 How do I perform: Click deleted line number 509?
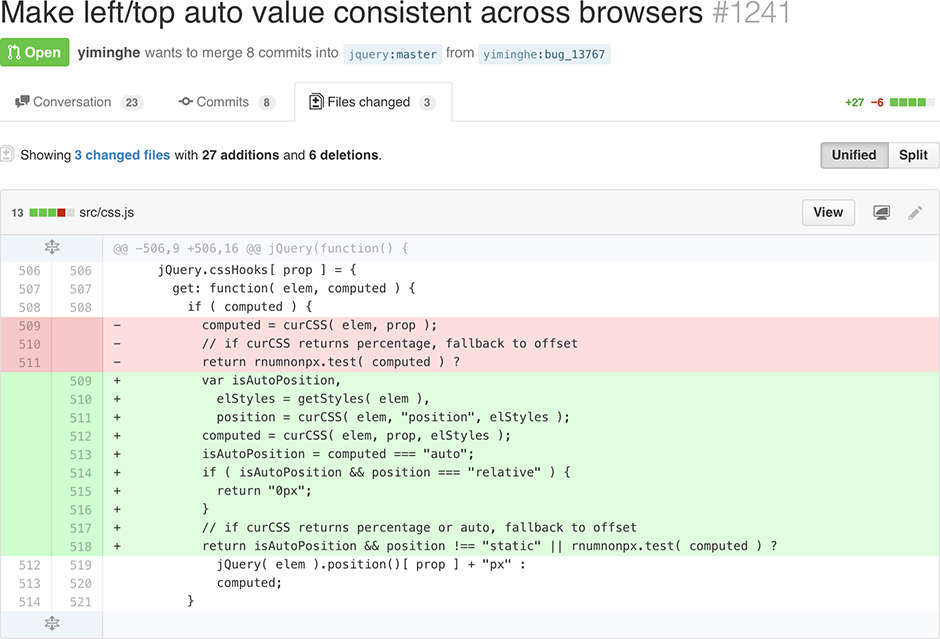(29, 325)
